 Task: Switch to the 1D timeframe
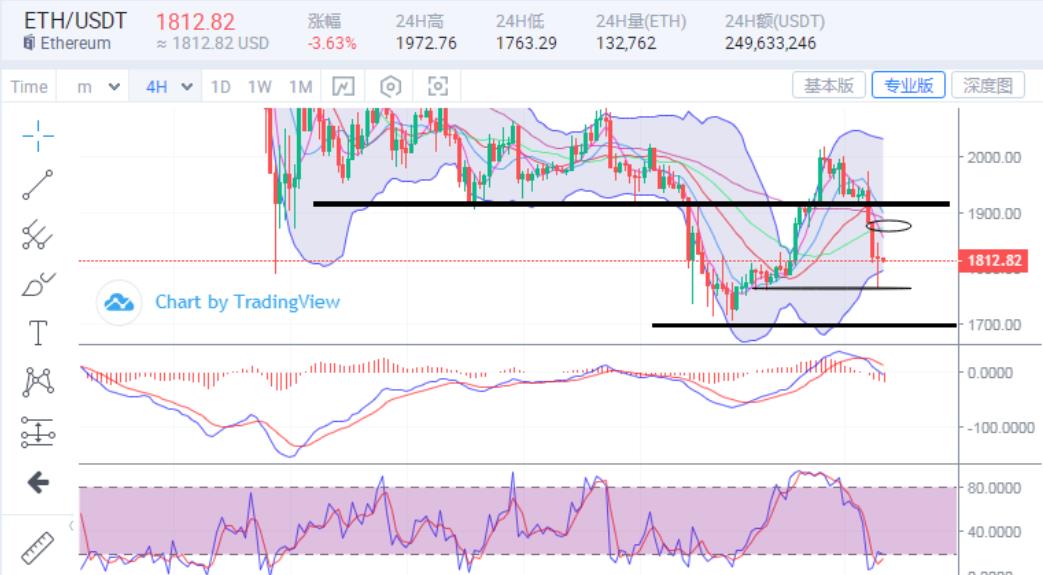pos(220,86)
